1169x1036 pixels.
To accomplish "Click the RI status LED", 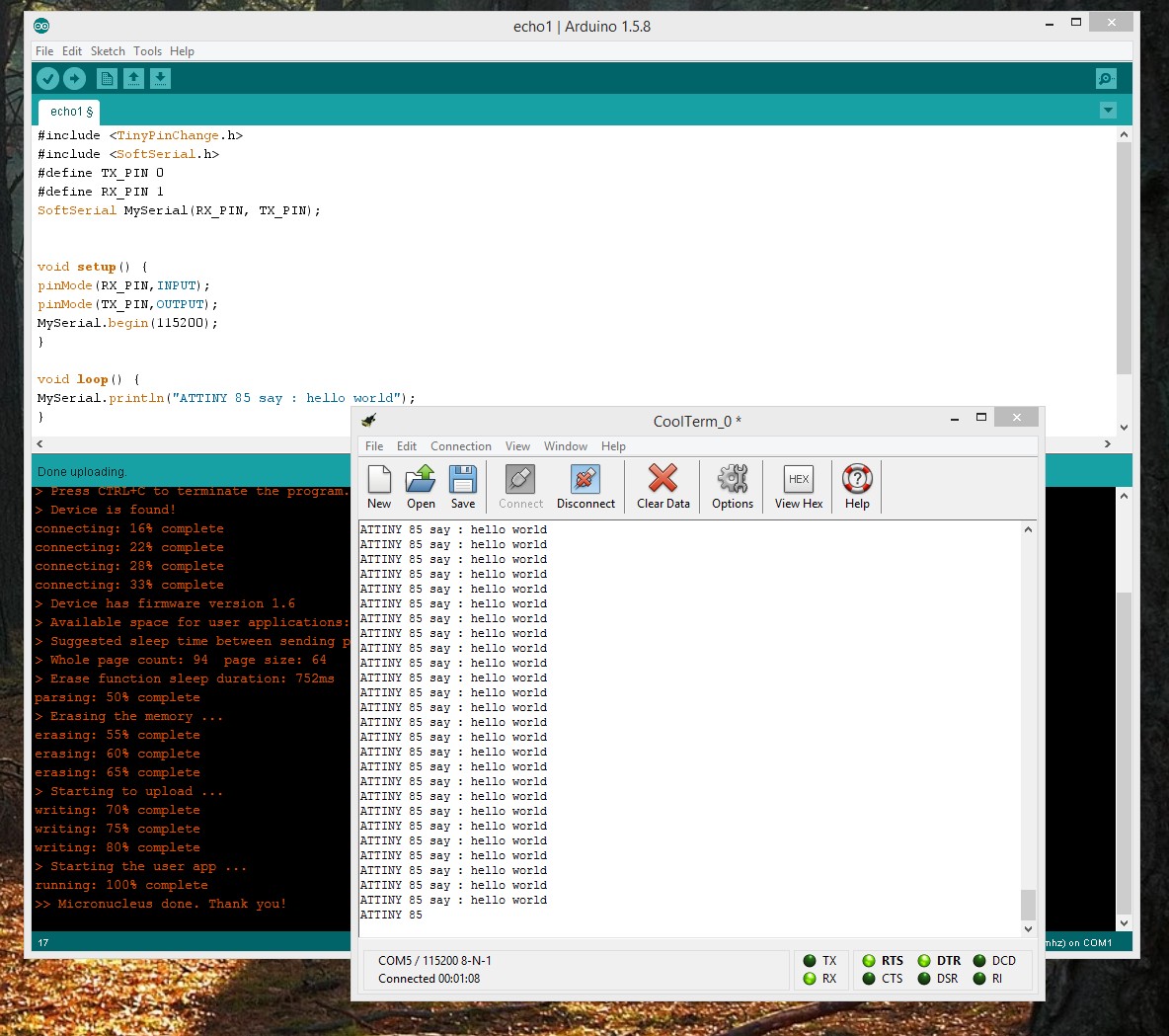I will (x=979, y=979).
